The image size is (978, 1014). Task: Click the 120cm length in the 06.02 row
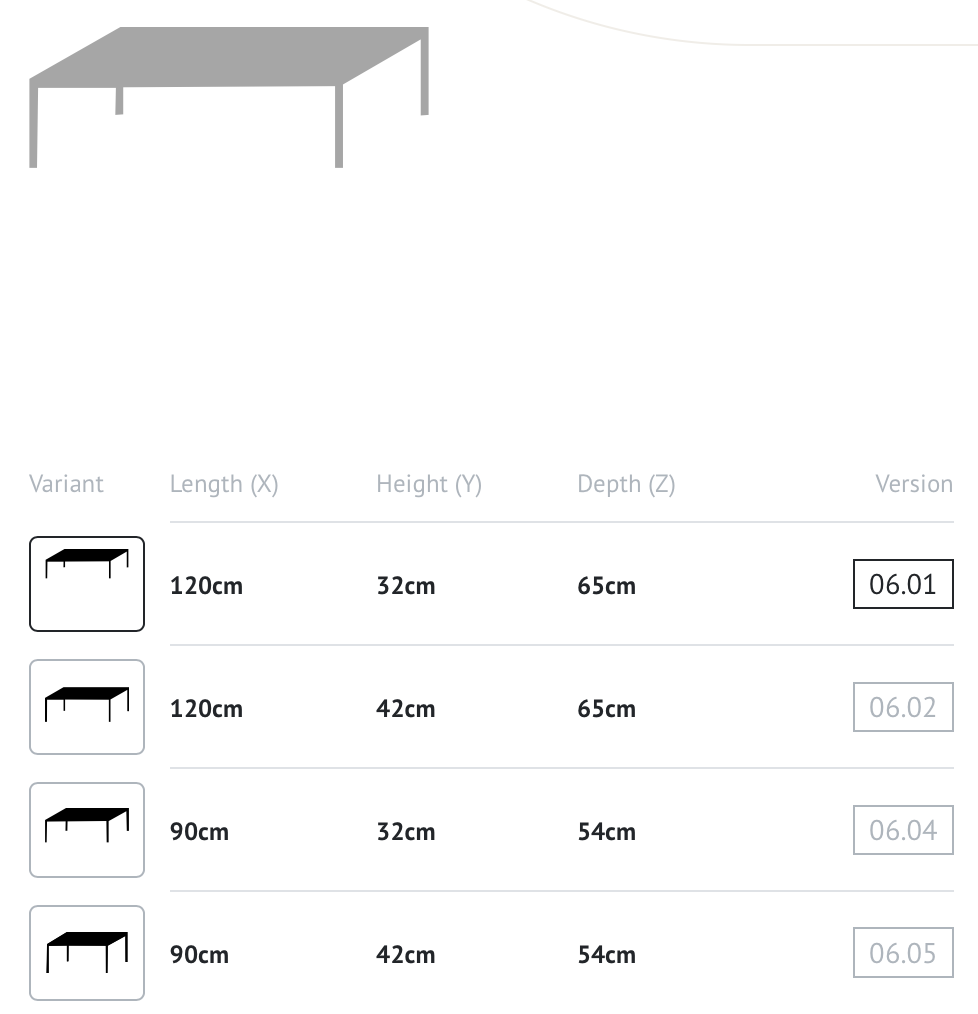pyautogui.click(x=206, y=709)
